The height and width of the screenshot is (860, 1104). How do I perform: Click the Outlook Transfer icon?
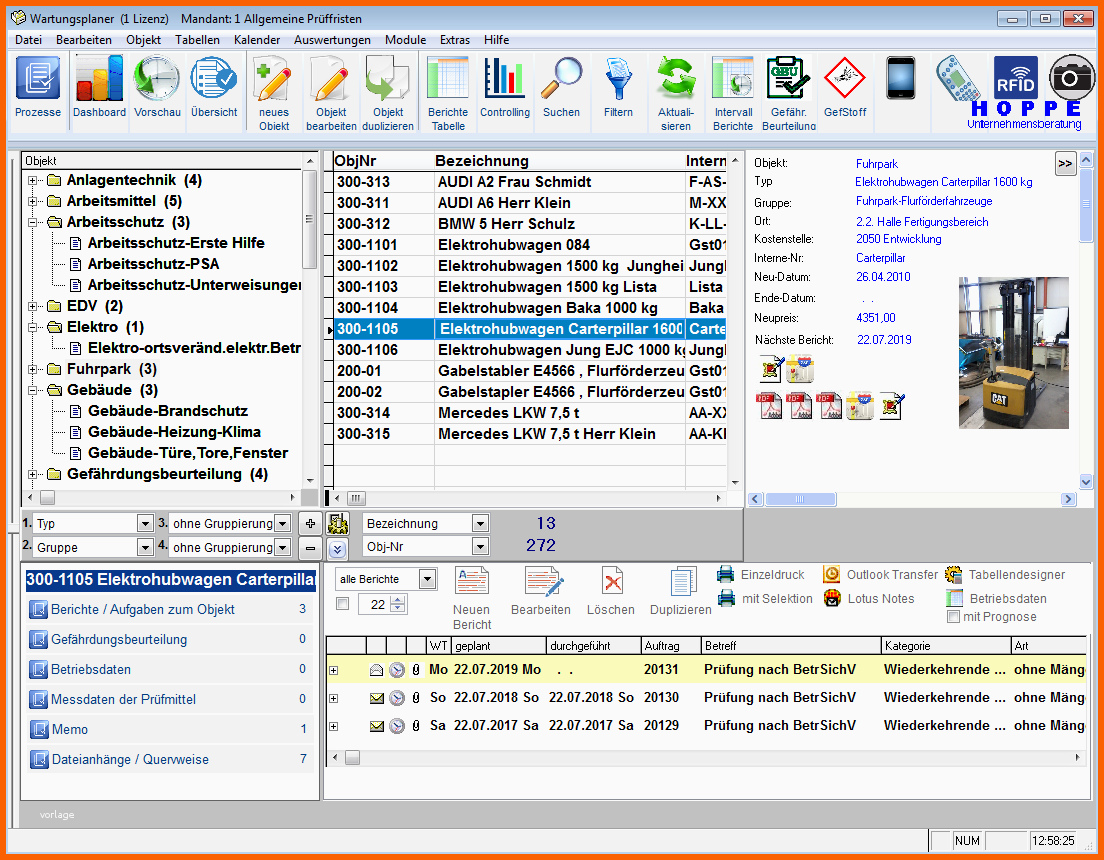click(832, 575)
